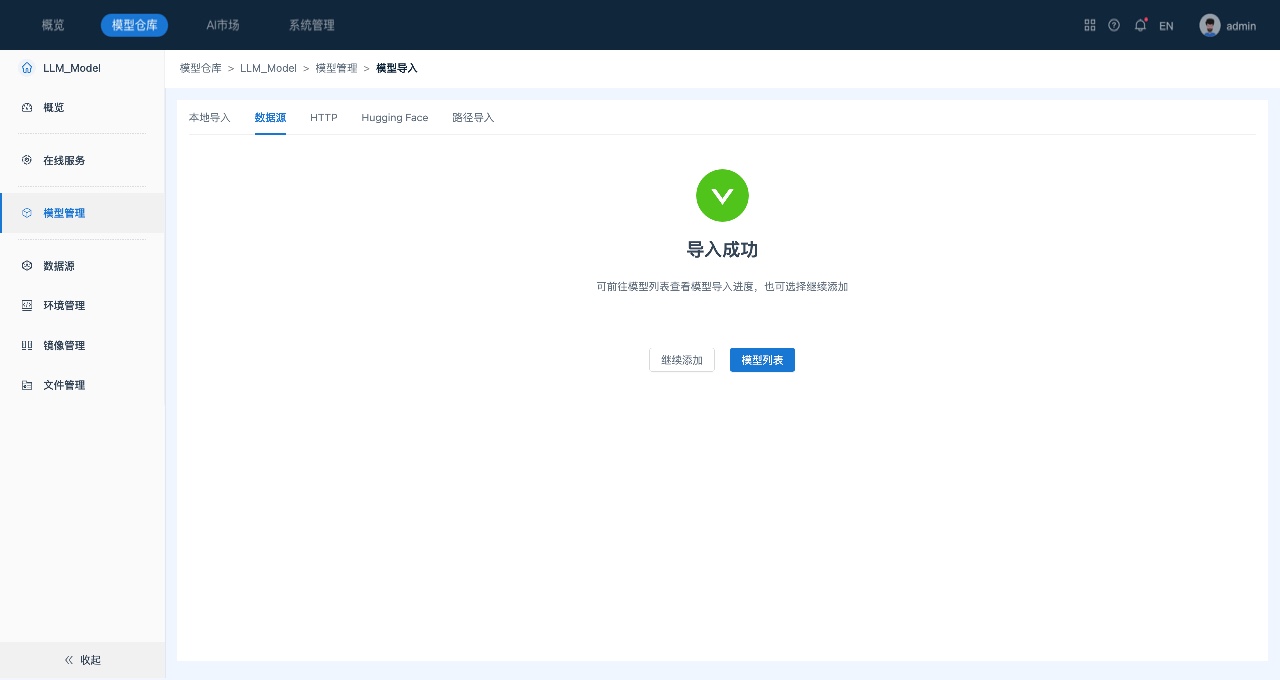The height and width of the screenshot is (680, 1280).
Task: Switch to the Hugging Face tab
Action: 394,118
